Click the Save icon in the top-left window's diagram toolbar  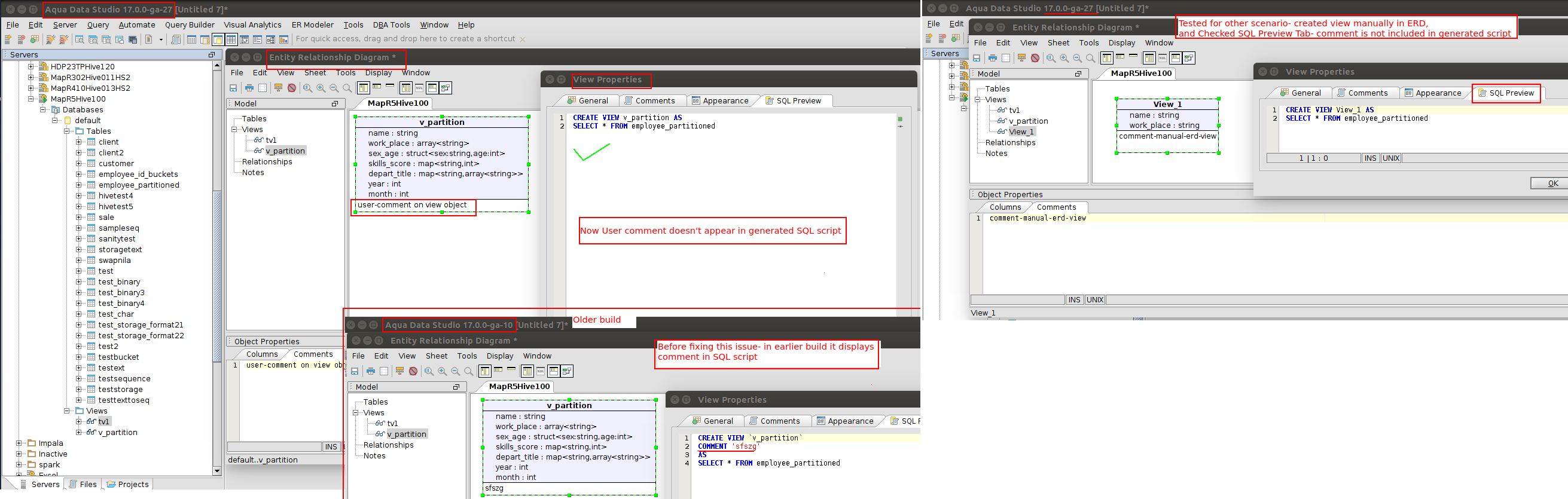[x=233, y=88]
